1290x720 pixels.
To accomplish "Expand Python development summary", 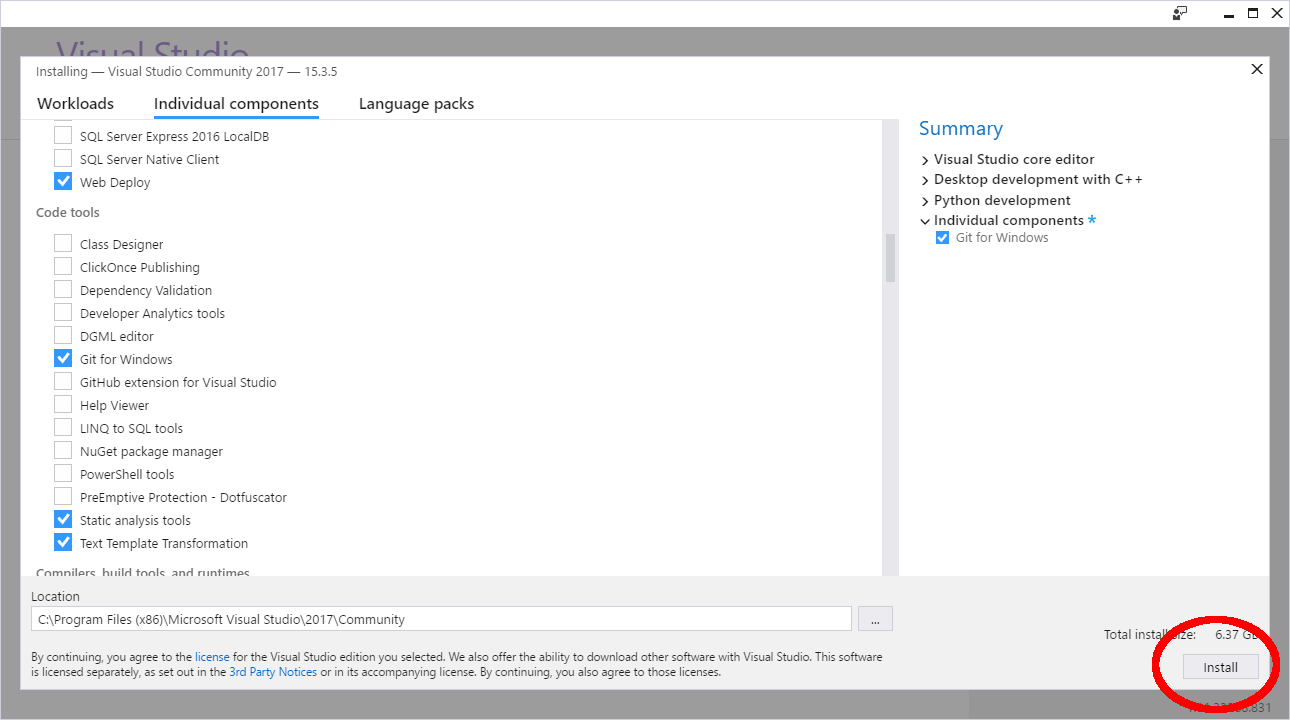I will tap(925, 201).
